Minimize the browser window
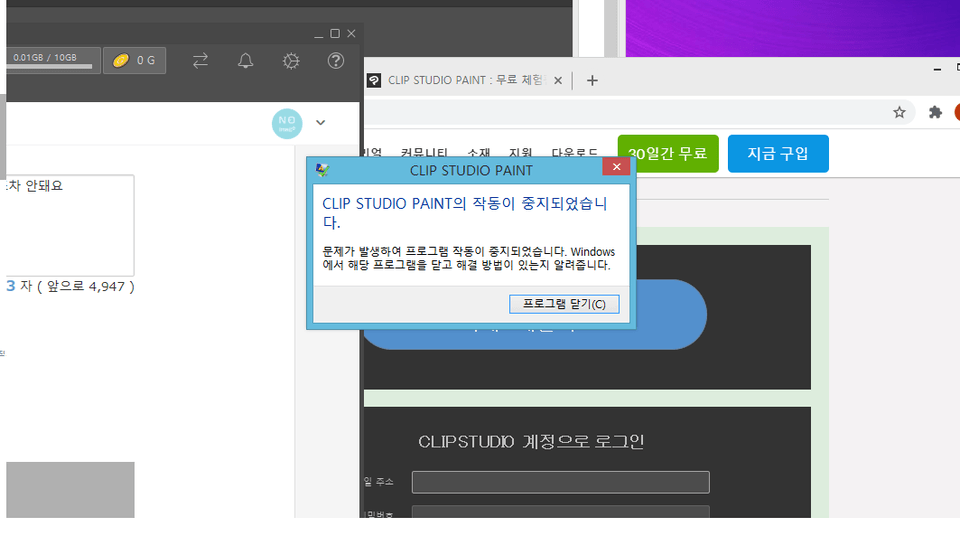 [x=937, y=70]
